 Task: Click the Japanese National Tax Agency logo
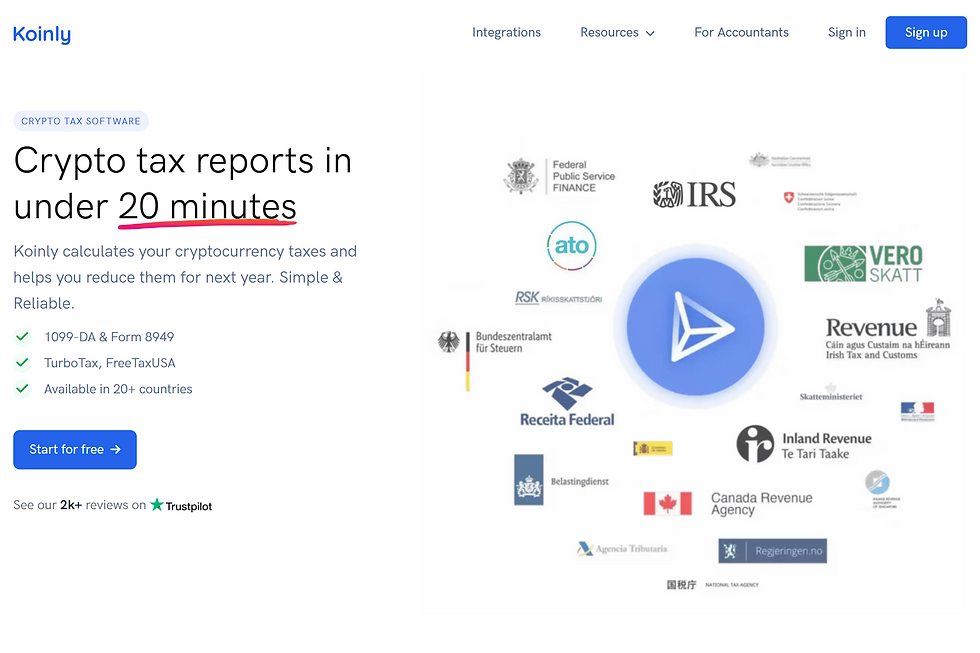(712, 585)
